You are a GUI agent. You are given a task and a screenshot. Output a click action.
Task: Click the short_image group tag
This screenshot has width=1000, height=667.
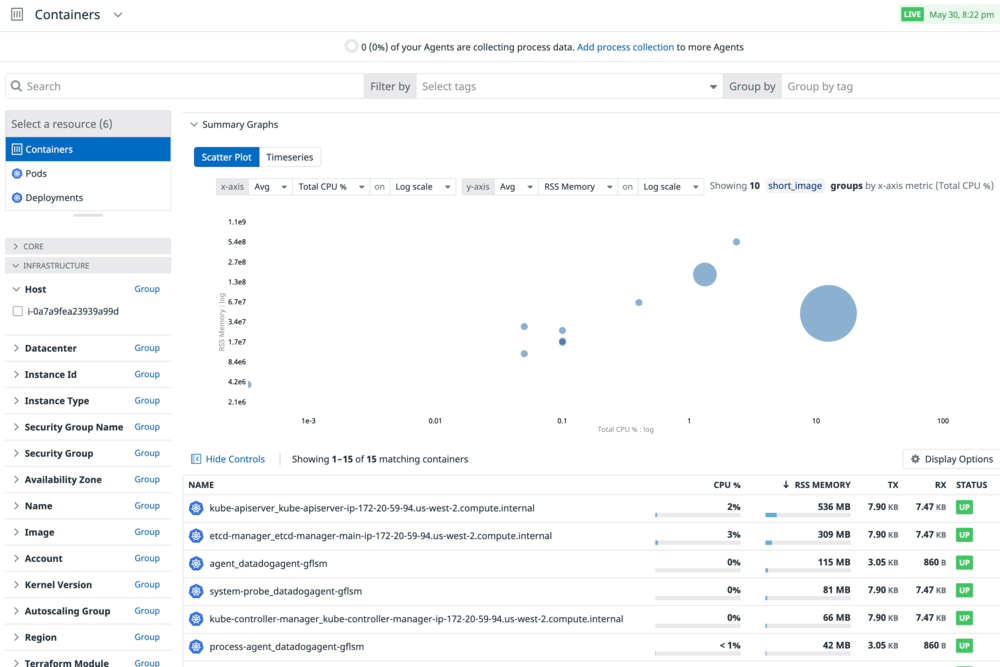(795, 186)
